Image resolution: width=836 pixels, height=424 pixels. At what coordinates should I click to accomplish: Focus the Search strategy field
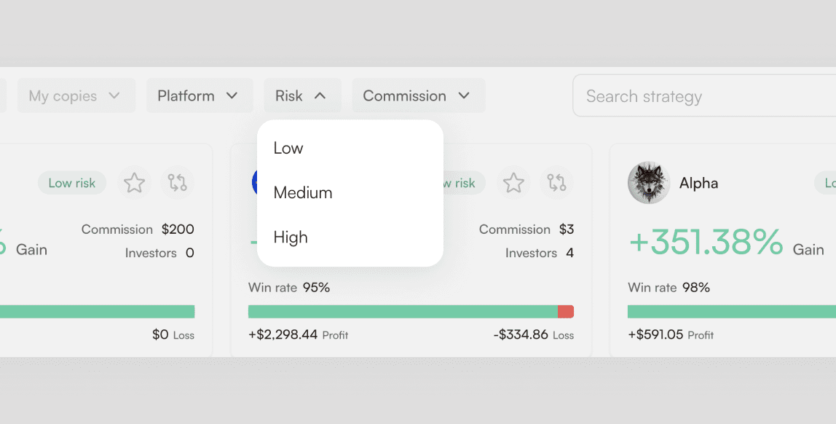(700, 96)
